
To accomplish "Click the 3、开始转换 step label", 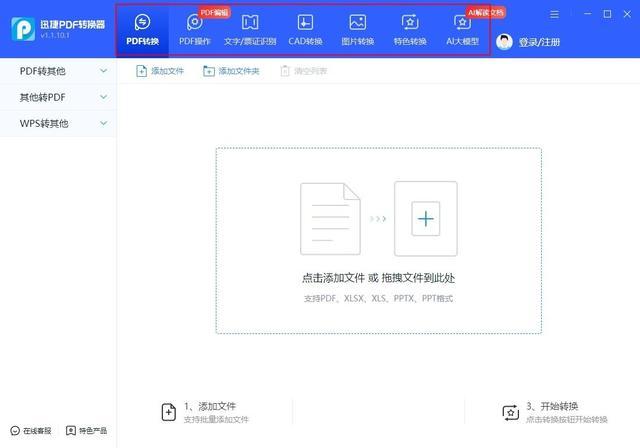I will pyautogui.click(x=552, y=406).
